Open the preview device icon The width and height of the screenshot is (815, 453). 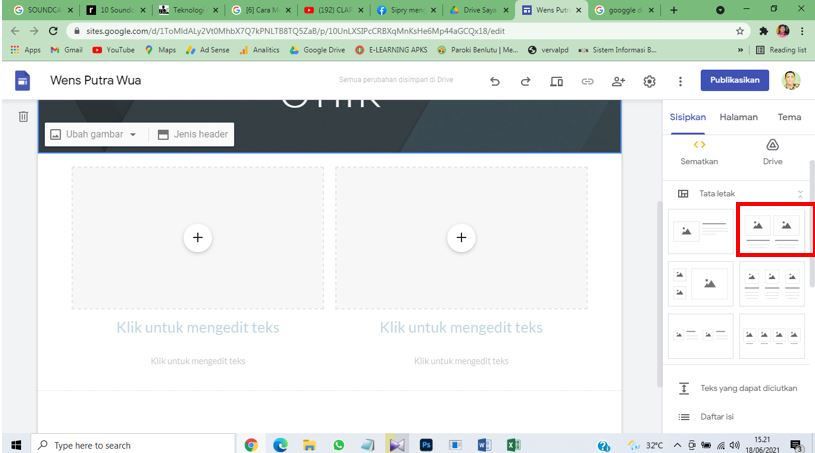556,81
